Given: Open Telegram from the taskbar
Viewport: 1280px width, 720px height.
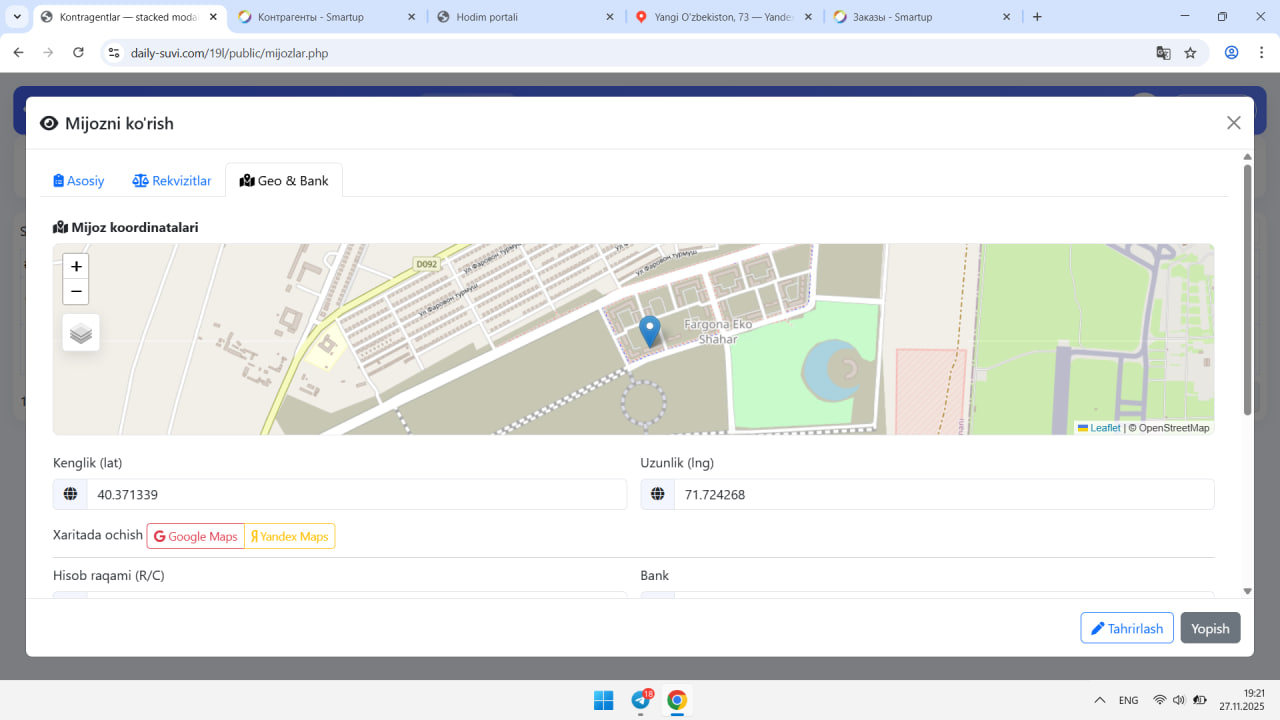Looking at the screenshot, I should 641,700.
